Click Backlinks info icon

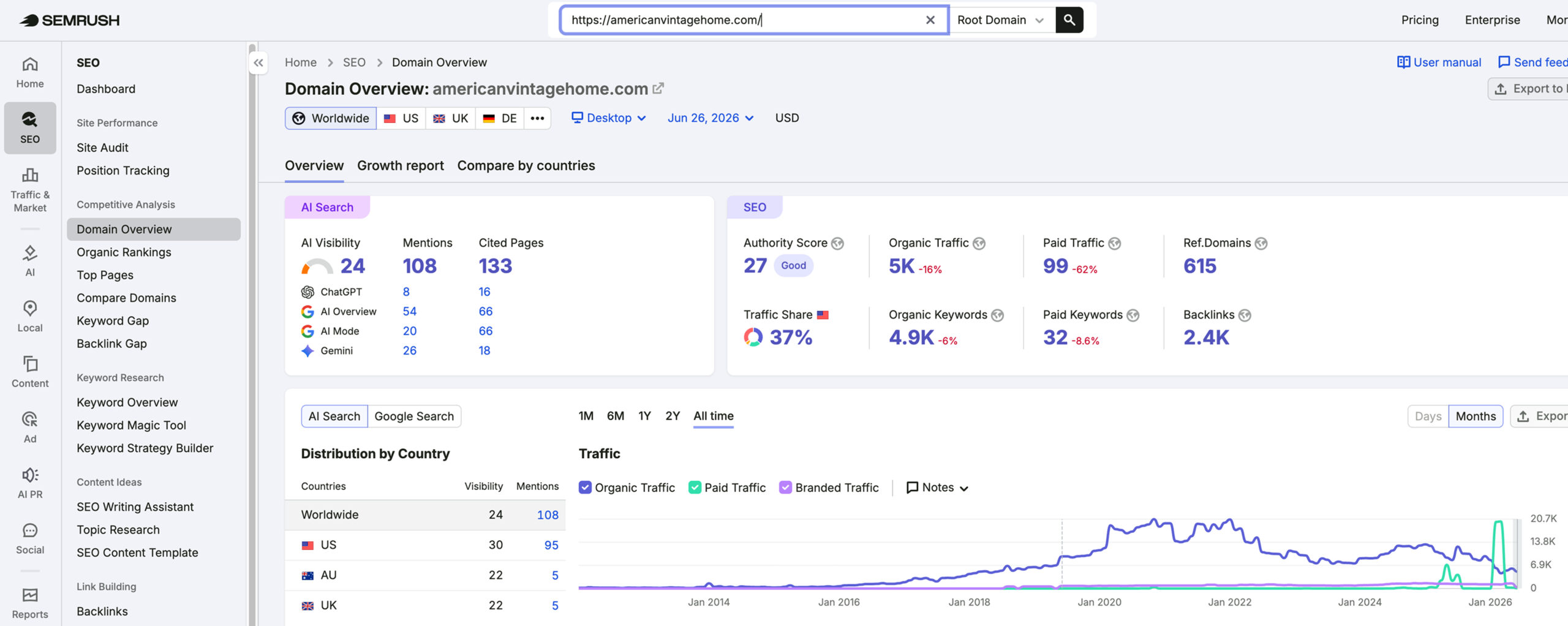1245,315
